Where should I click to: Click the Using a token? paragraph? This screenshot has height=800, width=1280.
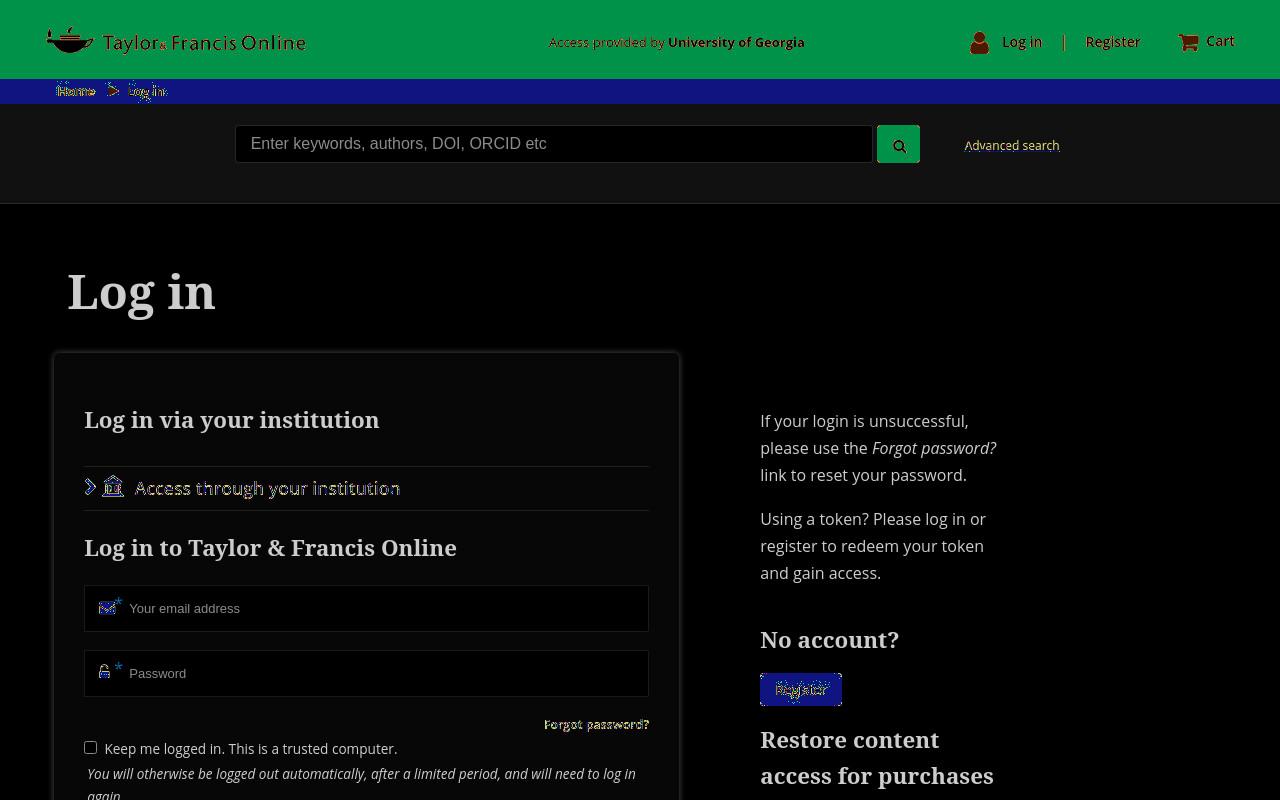[873, 546]
